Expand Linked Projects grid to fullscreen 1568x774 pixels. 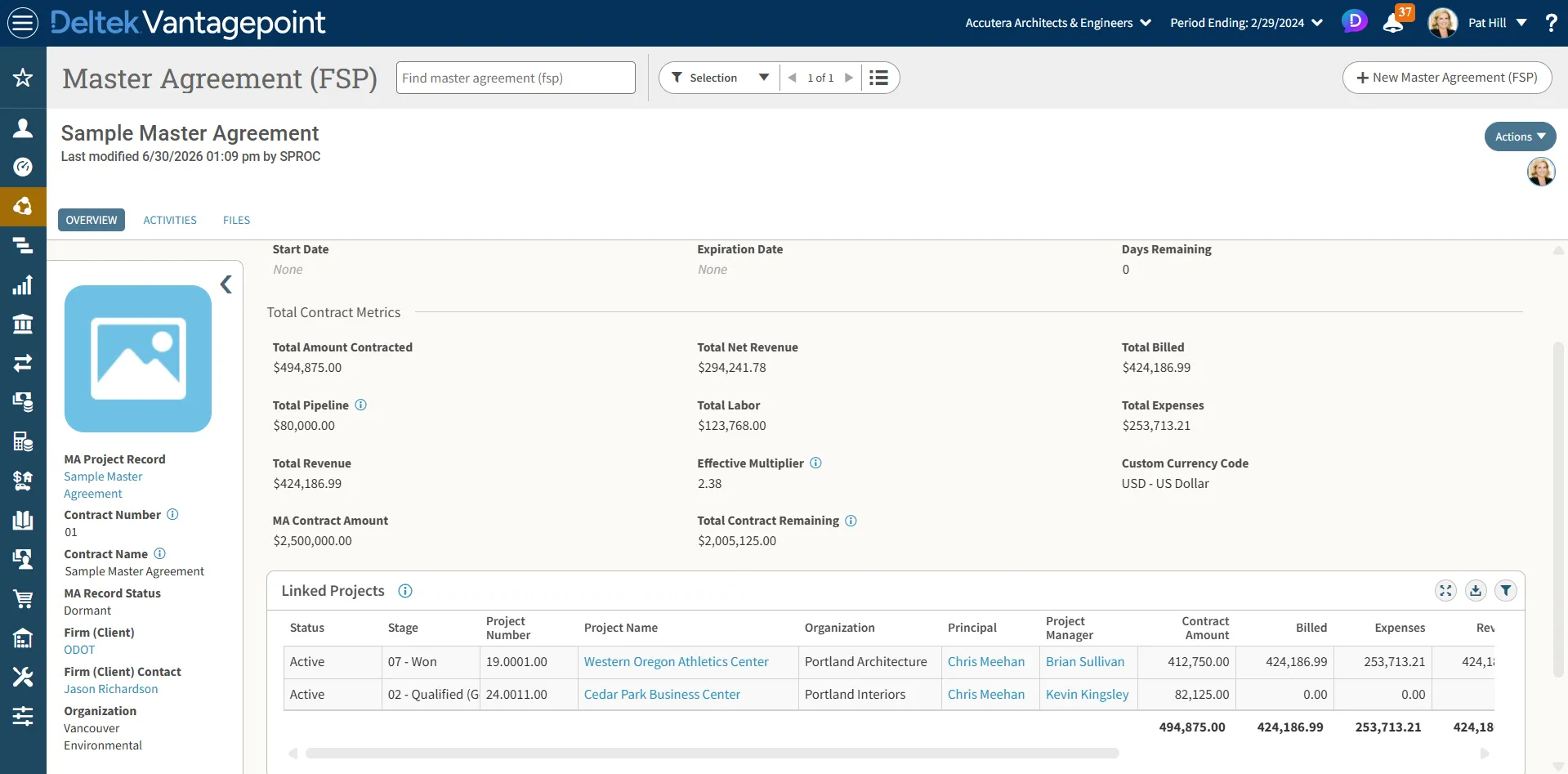(1445, 591)
